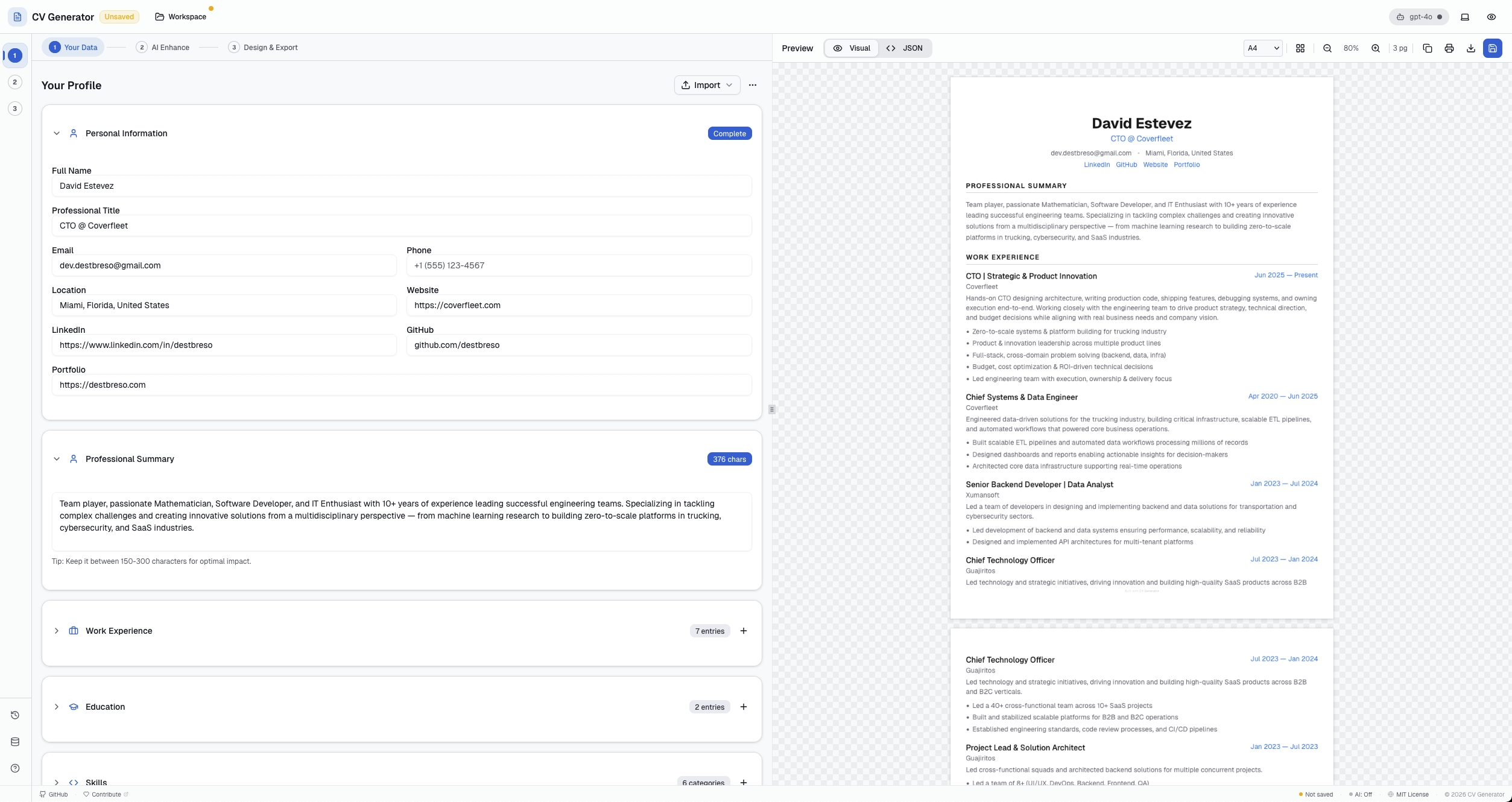Open the Import dropdown menu
Image resolution: width=1512 pixels, height=802 pixels.
706,85
